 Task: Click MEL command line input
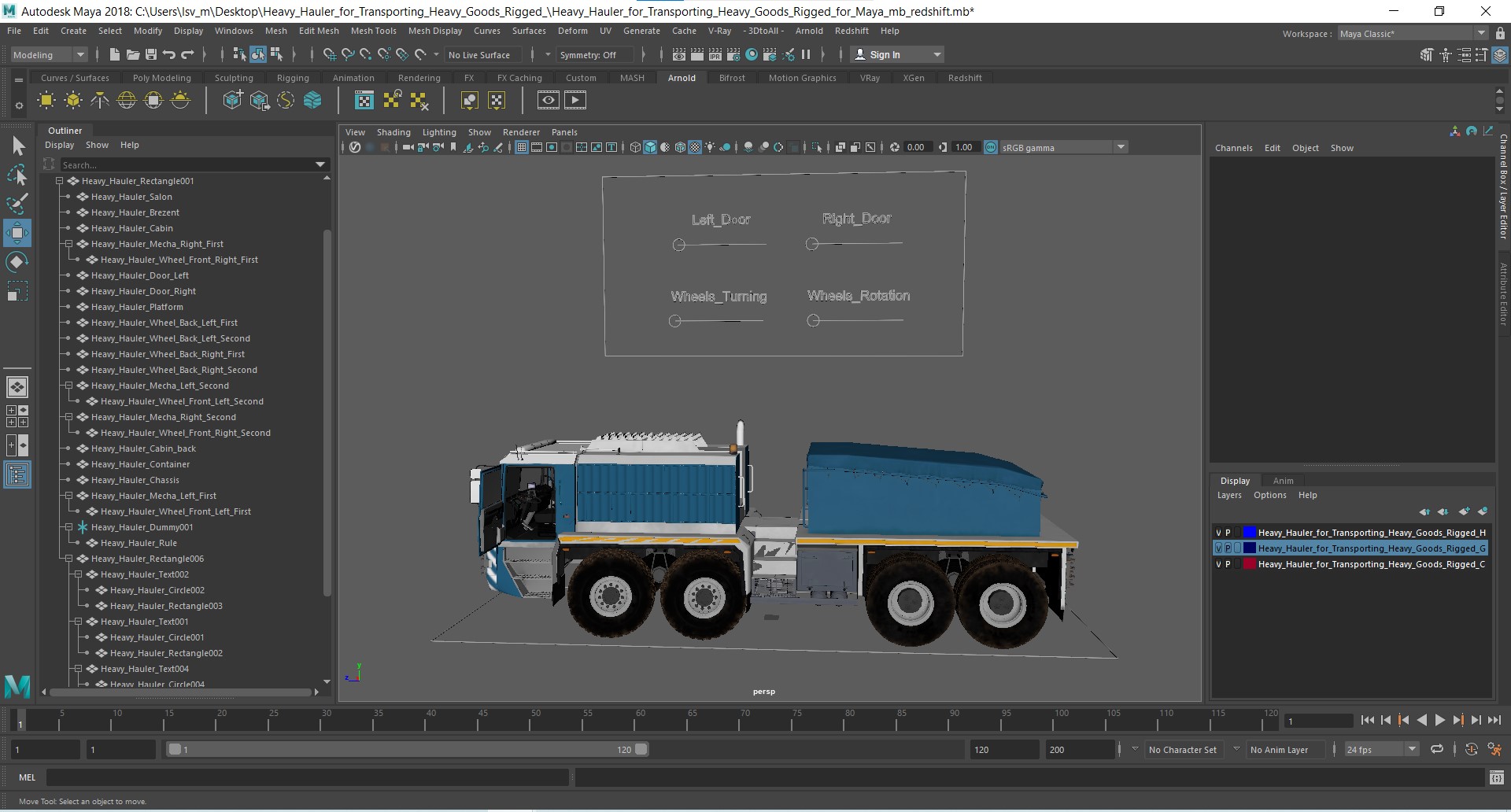pyautogui.click(x=307, y=777)
